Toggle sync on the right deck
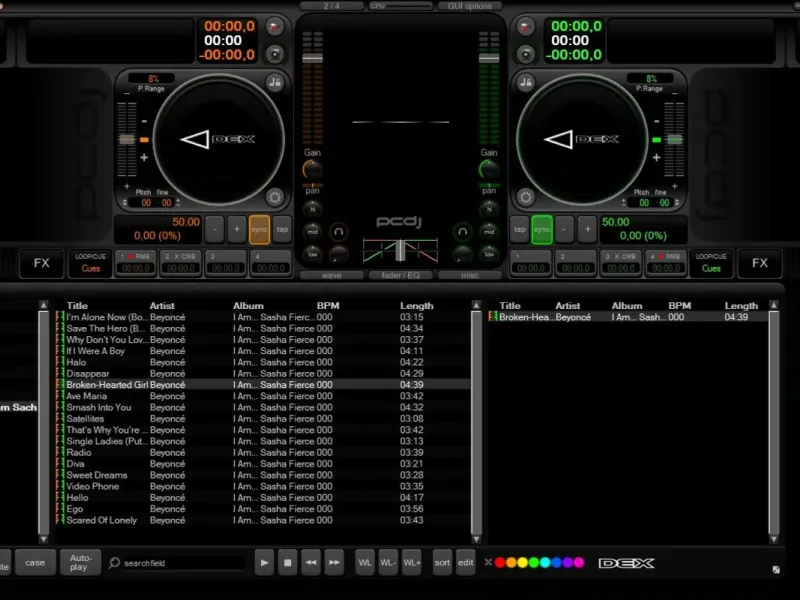Screen dimensions: 800x600 (x=542, y=228)
